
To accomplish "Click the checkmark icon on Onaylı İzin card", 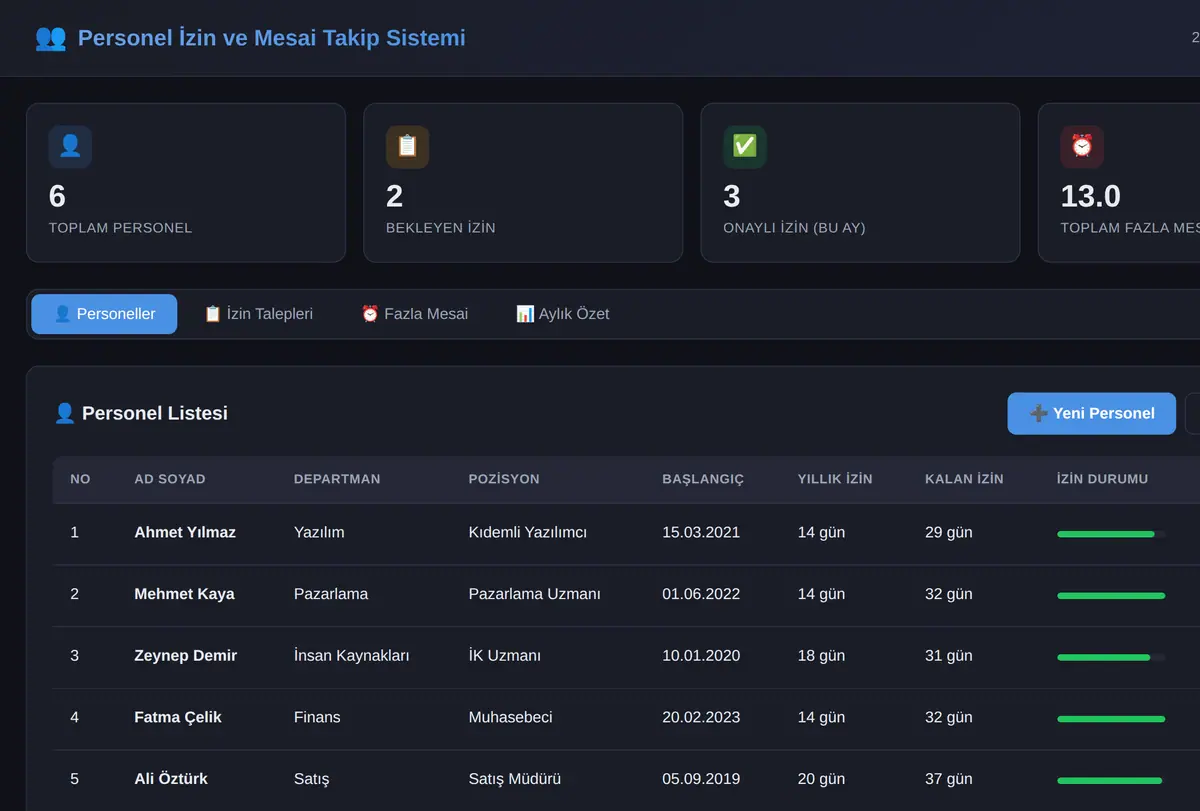I will pos(745,146).
